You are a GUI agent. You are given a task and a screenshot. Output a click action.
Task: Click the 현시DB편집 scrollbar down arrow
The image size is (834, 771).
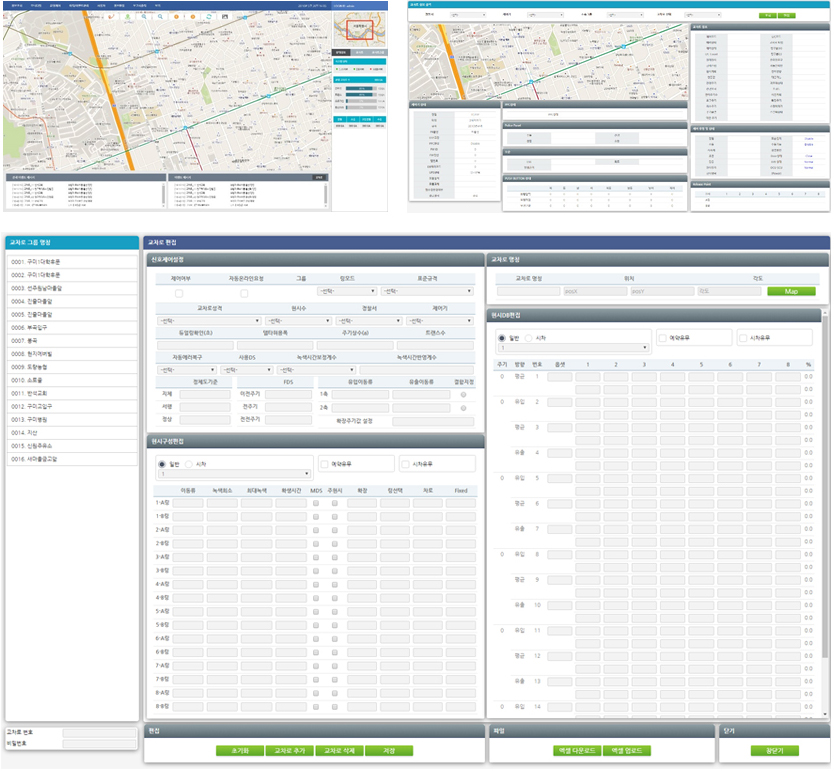pos(825,714)
